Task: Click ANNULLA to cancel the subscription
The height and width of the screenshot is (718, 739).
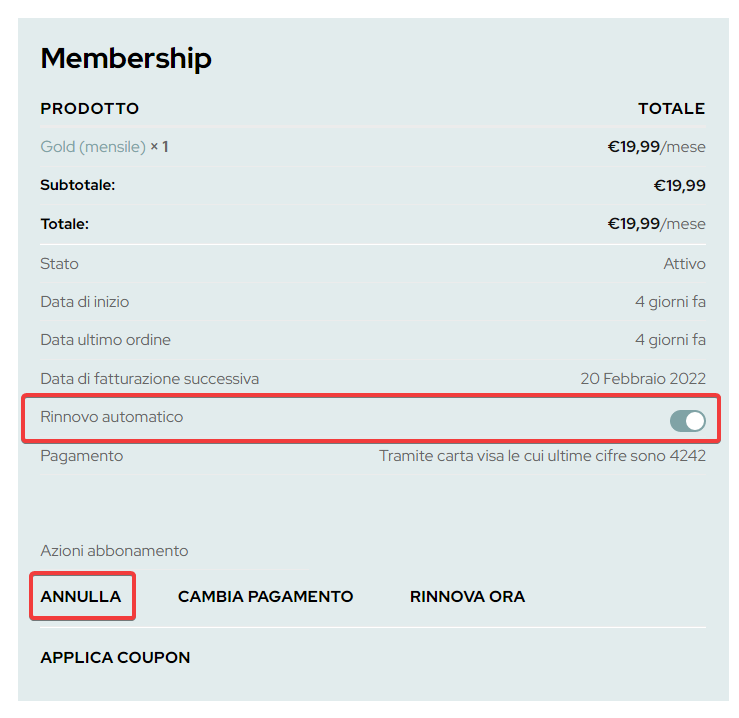Action: (81, 597)
